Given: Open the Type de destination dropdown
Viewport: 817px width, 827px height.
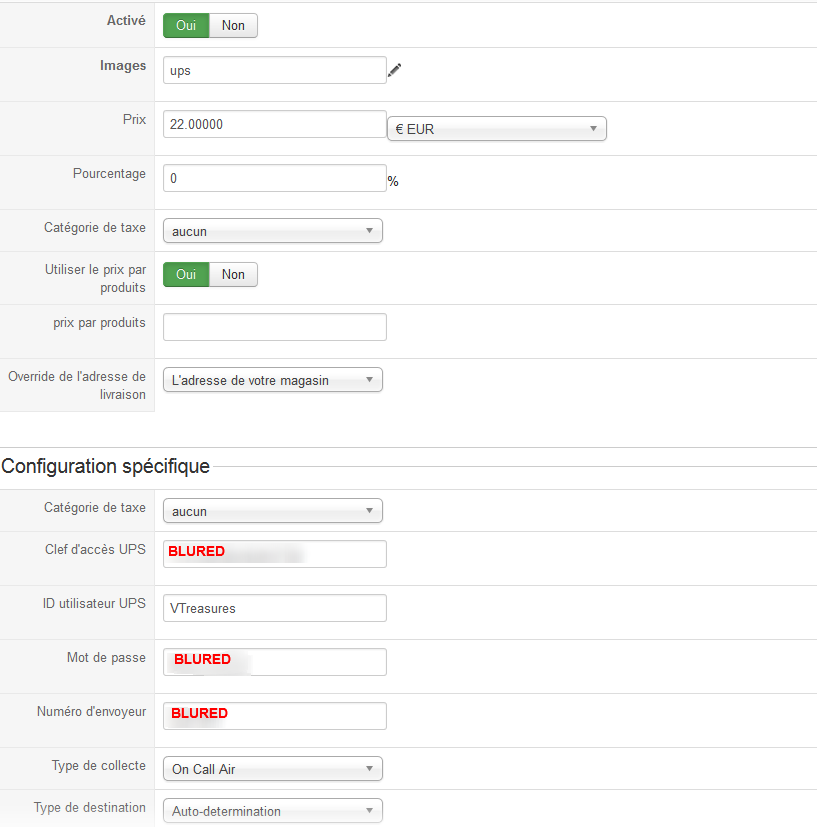Looking at the screenshot, I should (x=272, y=811).
